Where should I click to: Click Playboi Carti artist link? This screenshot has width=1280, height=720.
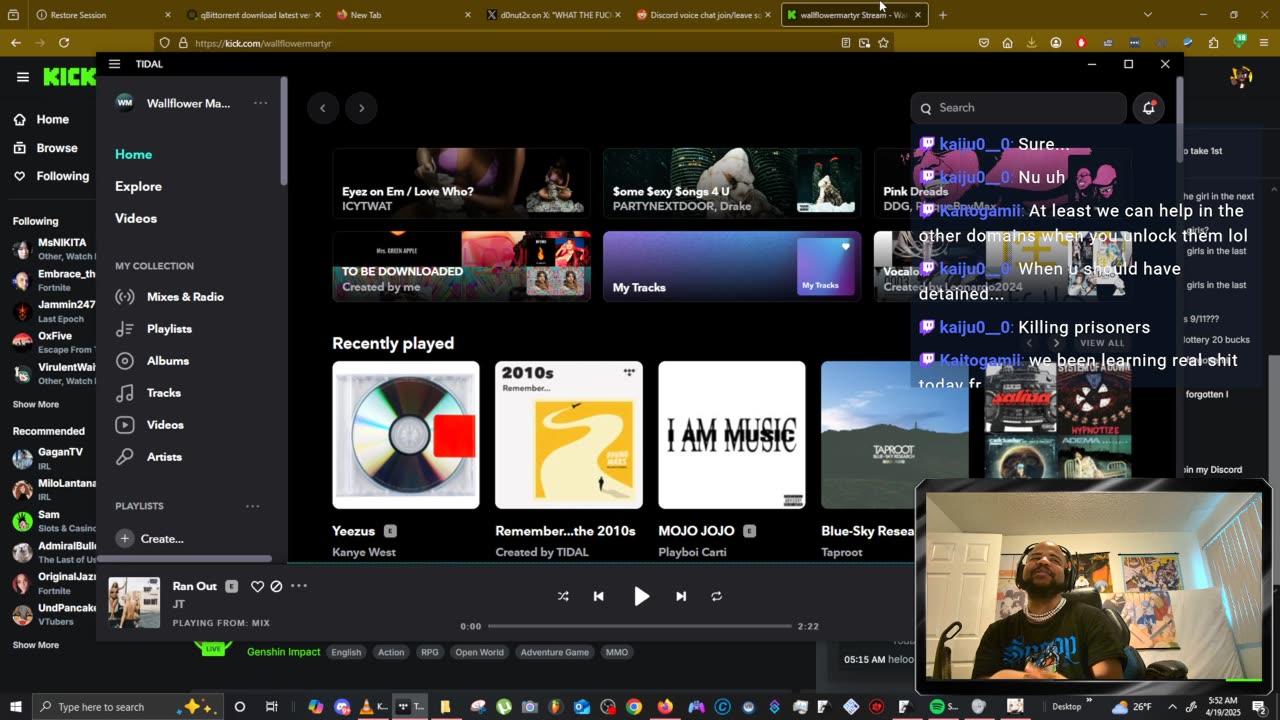tap(692, 552)
